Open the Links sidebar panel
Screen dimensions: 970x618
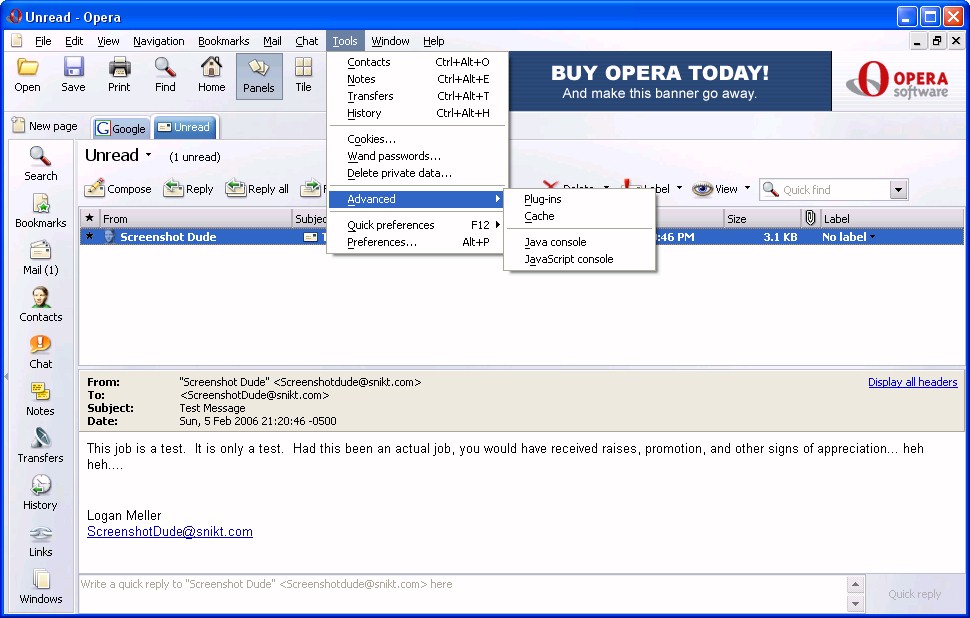[41, 540]
